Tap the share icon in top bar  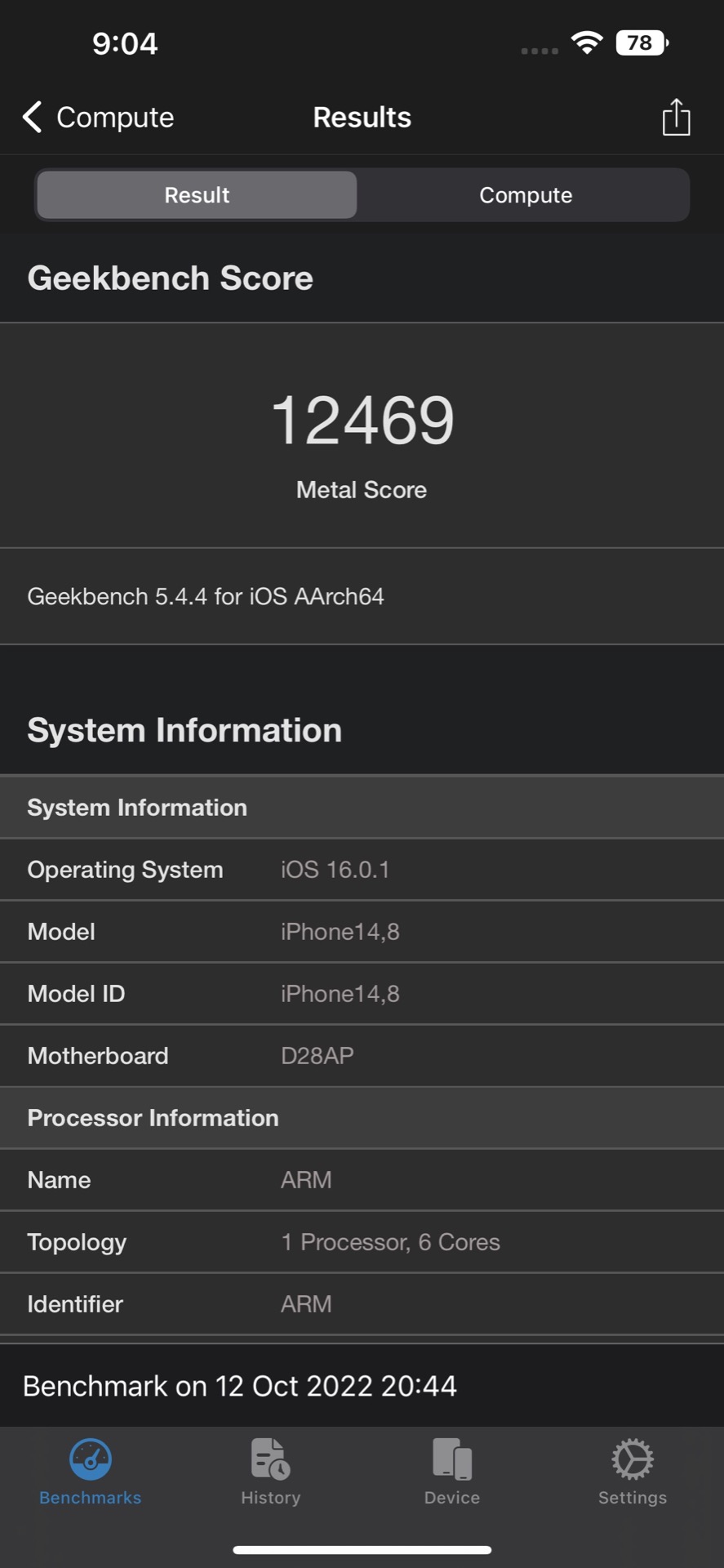tap(675, 118)
